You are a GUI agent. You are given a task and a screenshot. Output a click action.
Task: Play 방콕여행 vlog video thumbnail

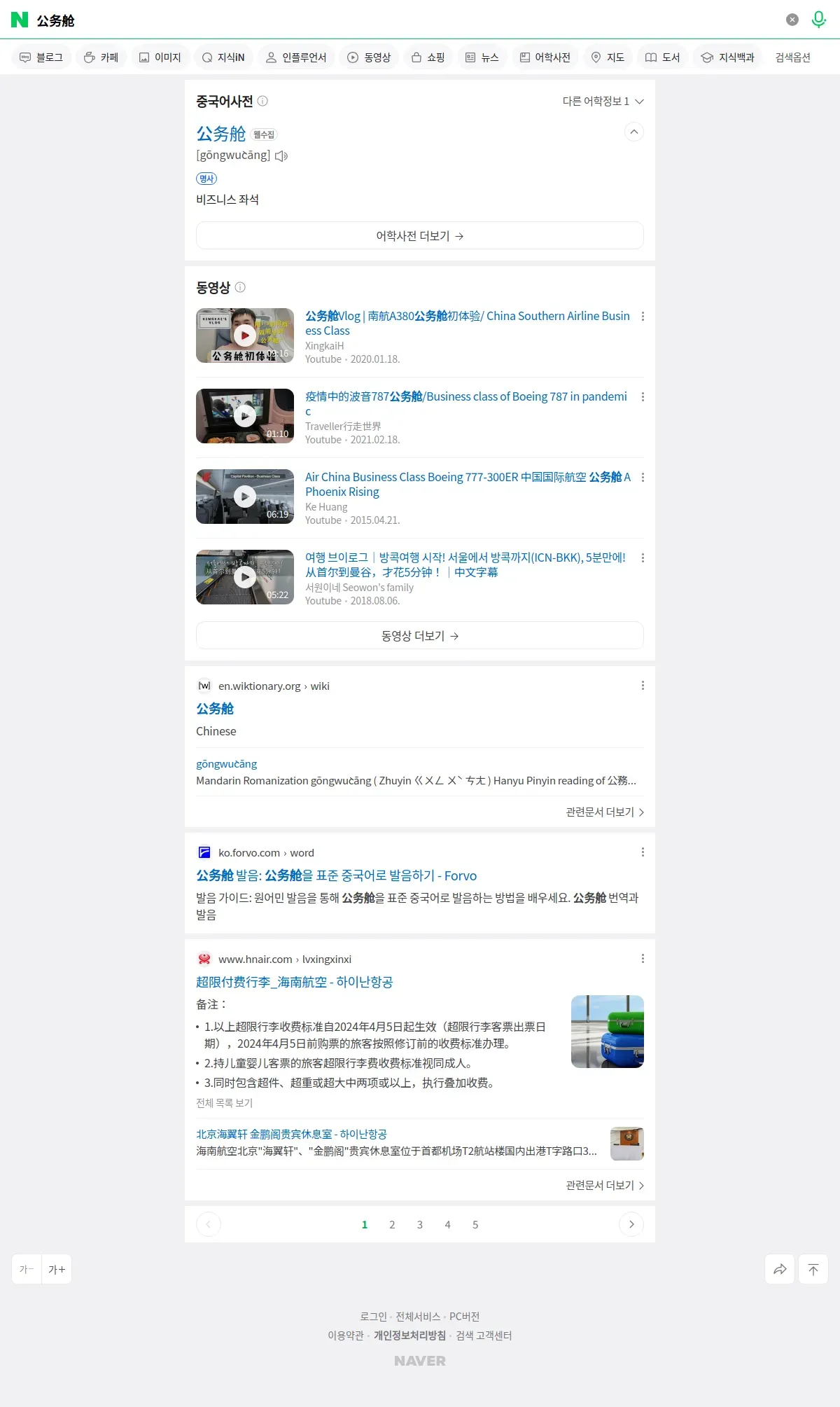(x=245, y=577)
